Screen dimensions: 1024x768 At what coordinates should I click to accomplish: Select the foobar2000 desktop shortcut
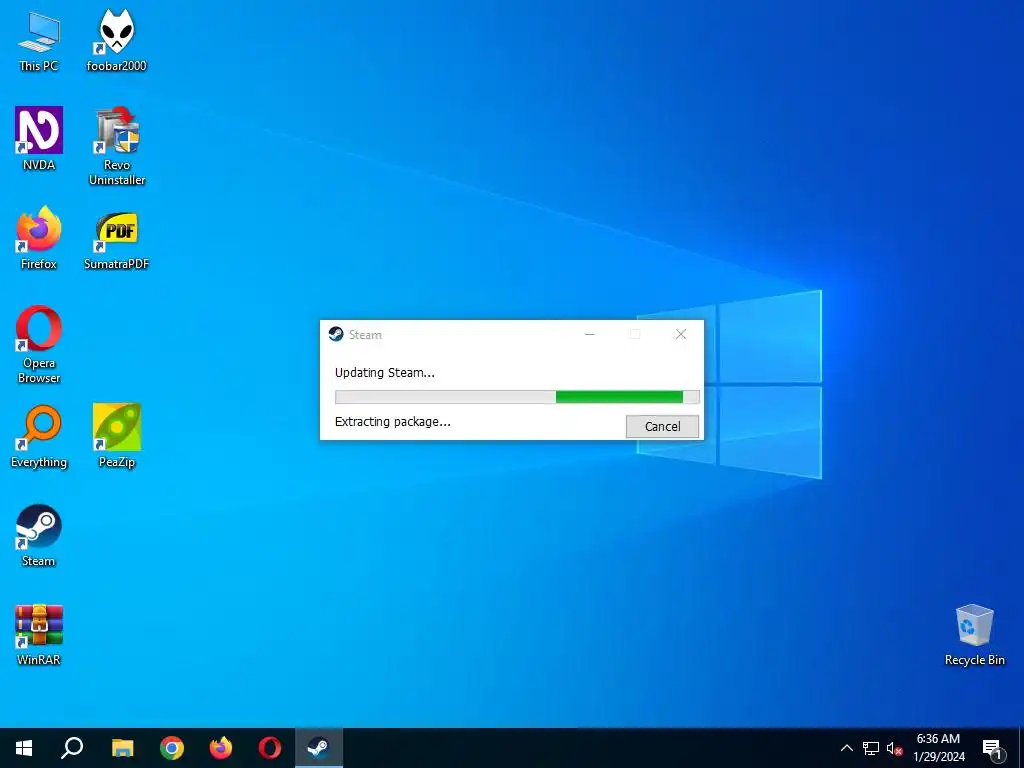click(x=116, y=40)
